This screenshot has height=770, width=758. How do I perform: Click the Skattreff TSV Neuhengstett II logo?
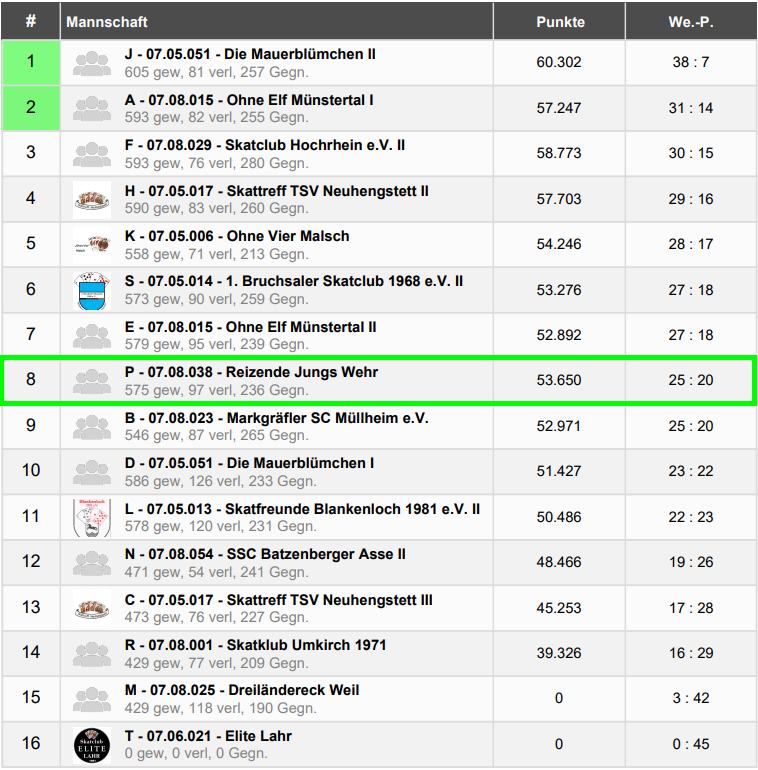point(92,199)
